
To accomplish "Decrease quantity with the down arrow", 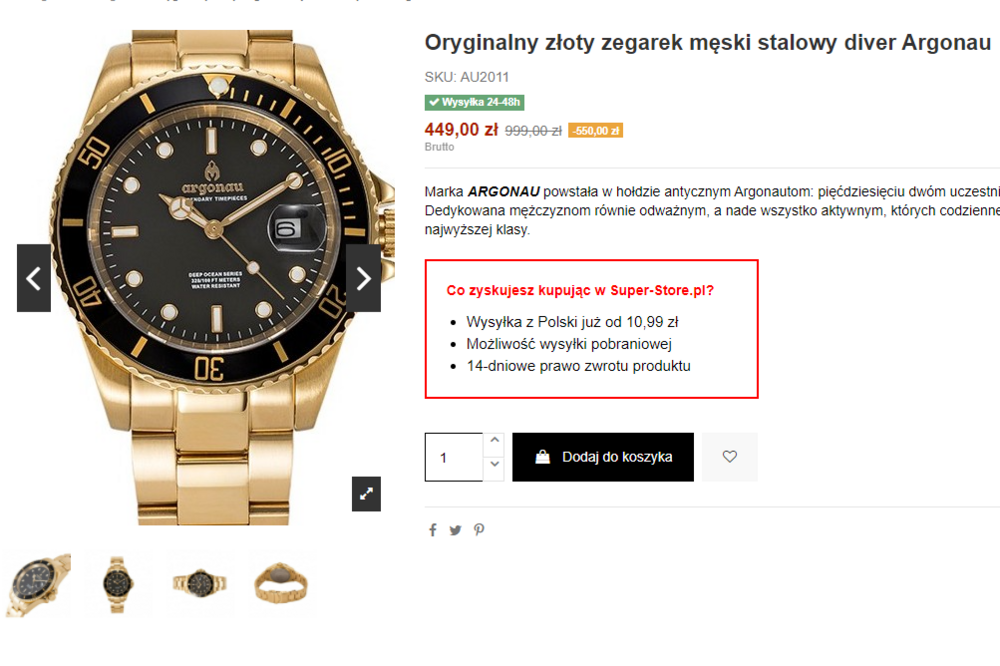I will (x=494, y=466).
